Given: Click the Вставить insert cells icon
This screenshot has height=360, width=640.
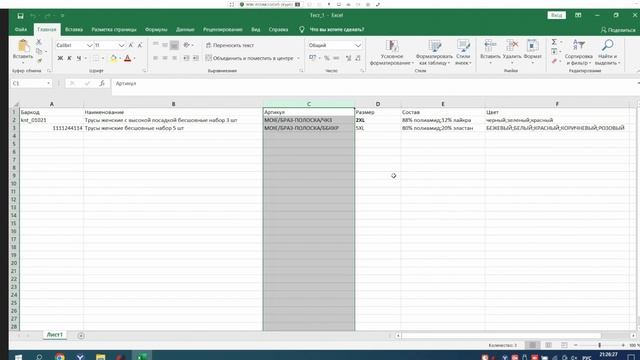Looking at the screenshot, I should click(x=490, y=45).
